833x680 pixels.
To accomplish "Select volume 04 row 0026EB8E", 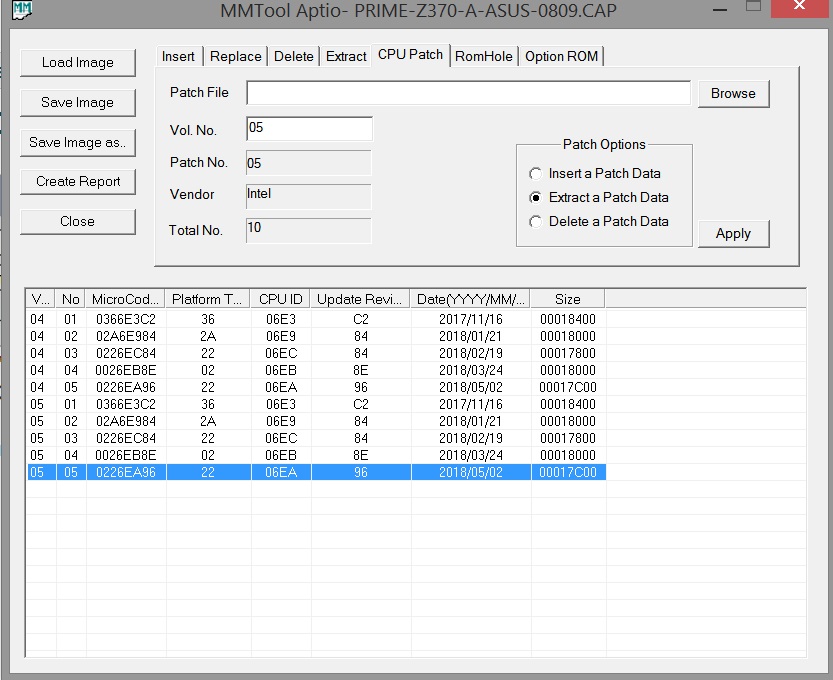I will pos(316,370).
